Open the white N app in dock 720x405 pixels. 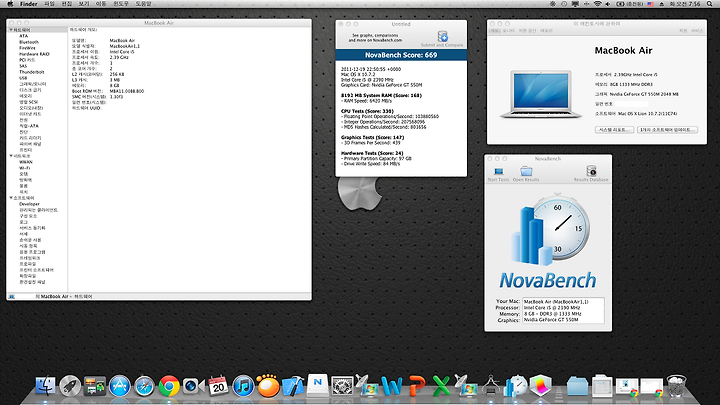(x=317, y=385)
